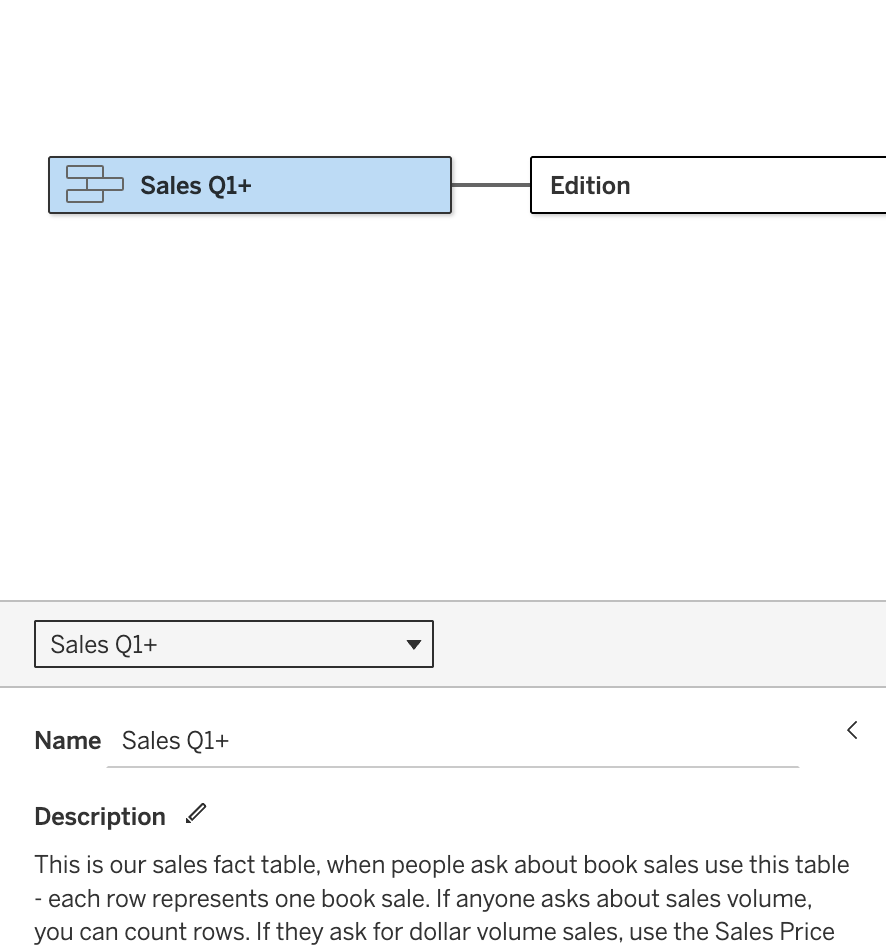Click the description text about sales fact table
This screenshot has height=952, width=886.
point(441,899)
